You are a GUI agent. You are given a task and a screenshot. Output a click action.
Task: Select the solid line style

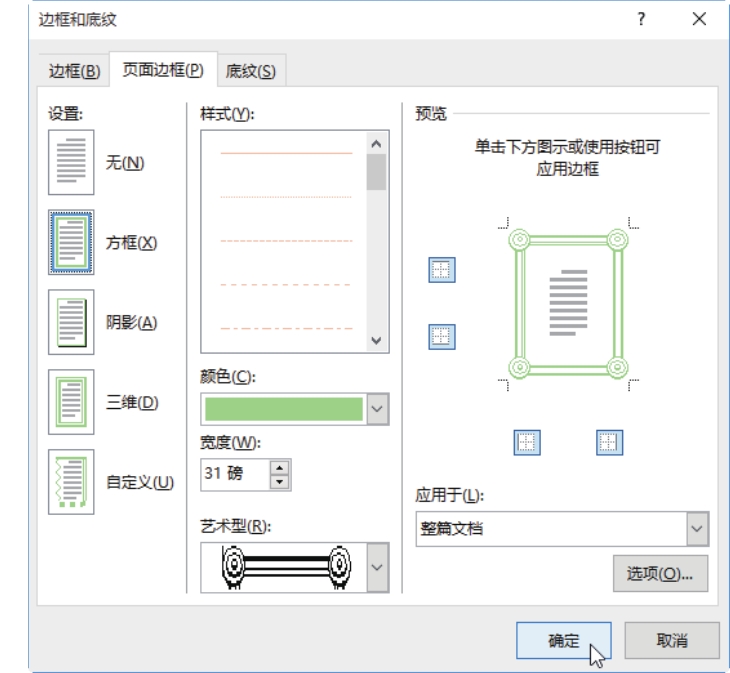tap(286, 153)
